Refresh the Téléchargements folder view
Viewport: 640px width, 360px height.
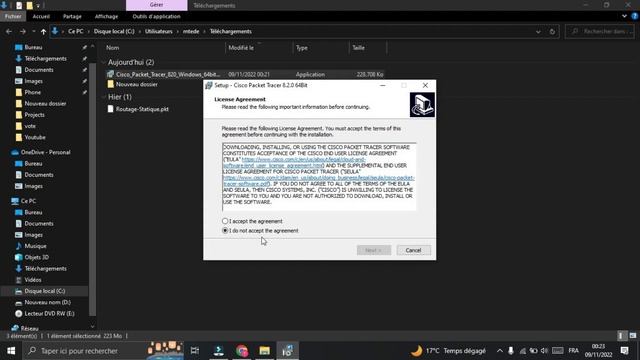[x=552, y=31]
